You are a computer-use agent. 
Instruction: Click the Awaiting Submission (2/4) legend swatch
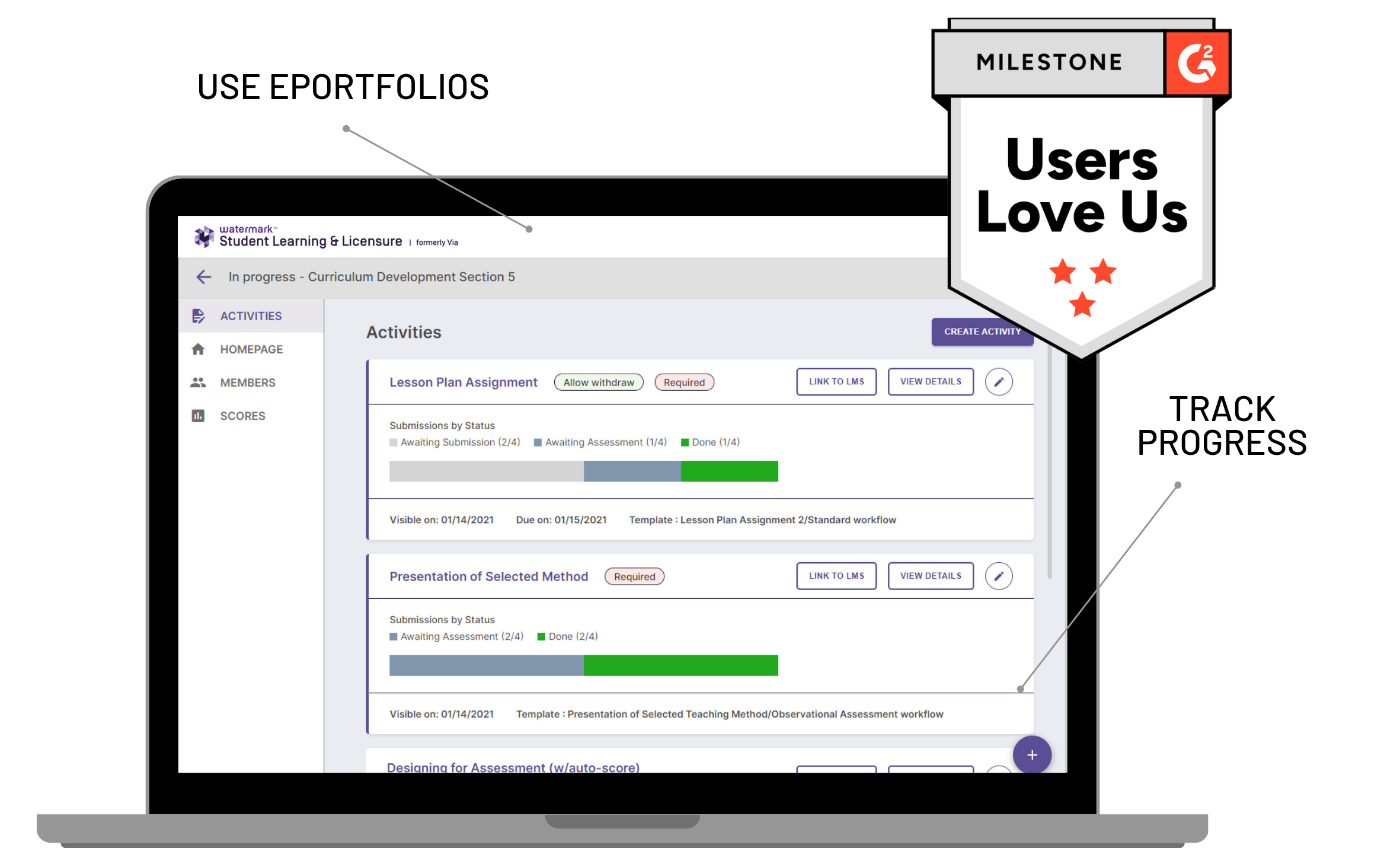pos(394,442)
